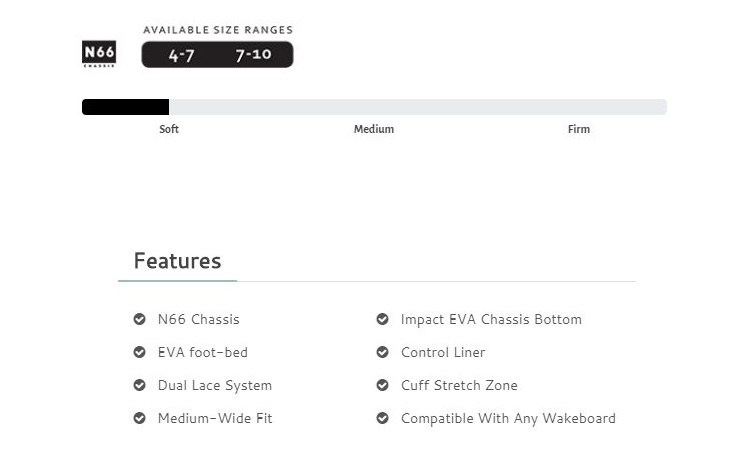Click the Firm flex label
Screen dimensions: 750x450
tap(579, 129)
